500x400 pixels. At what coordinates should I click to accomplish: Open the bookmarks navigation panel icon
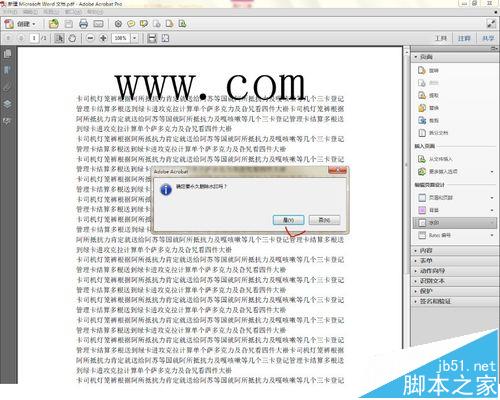pyautogui.click(x=7, y=70)
